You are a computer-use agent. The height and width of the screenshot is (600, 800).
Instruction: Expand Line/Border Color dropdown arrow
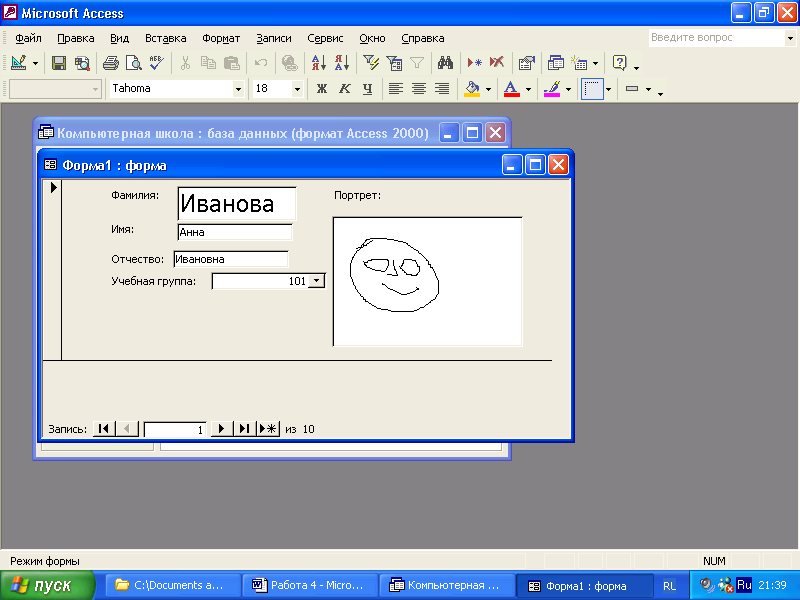point(568,89)
